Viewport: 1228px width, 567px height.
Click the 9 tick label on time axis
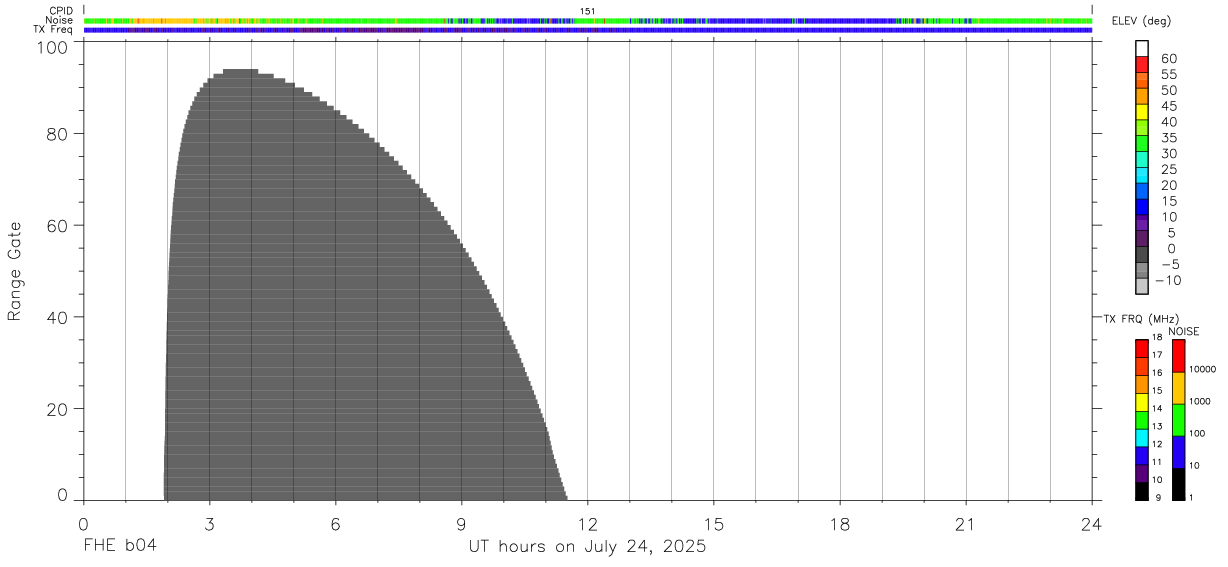click(461, 525)
